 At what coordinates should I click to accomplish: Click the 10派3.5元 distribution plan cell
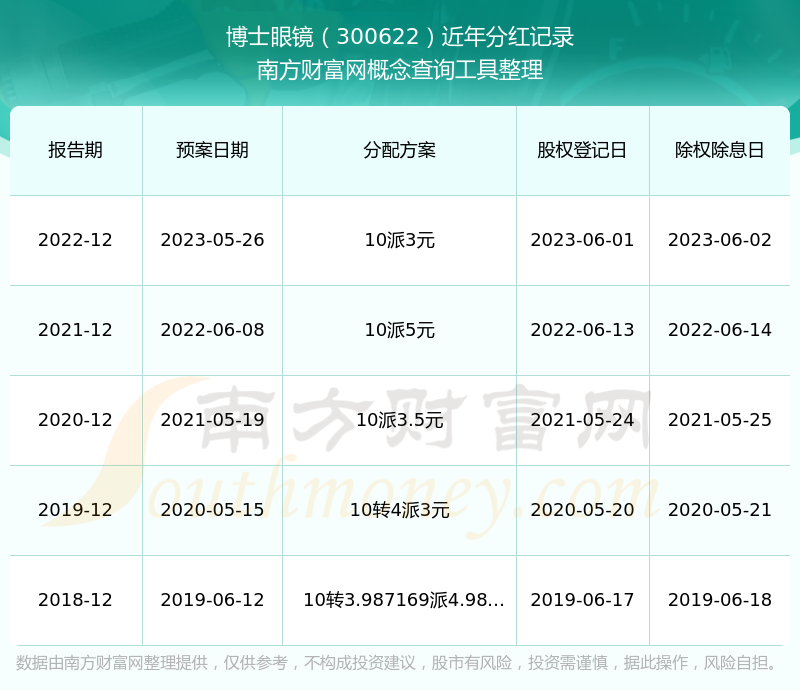(x=399, y=420)
